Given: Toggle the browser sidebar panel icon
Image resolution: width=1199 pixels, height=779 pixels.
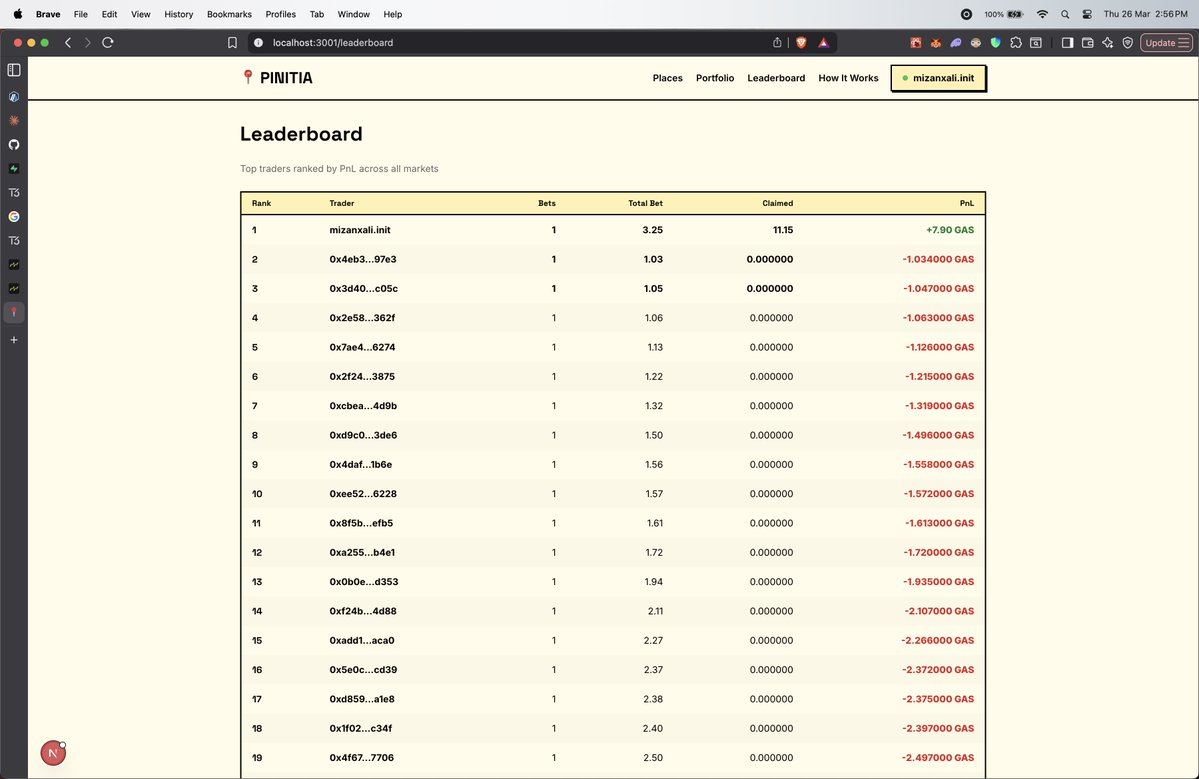Looking at the screenshot, I should click(1067, 43).
